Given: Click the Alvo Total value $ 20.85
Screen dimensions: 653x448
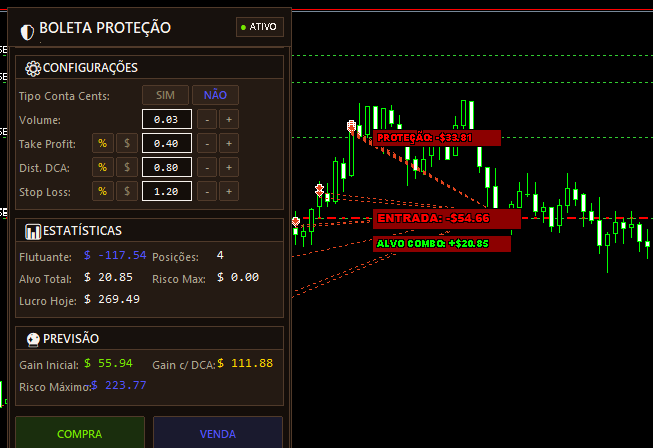Looking at the screenshot, I should (108, 277).
